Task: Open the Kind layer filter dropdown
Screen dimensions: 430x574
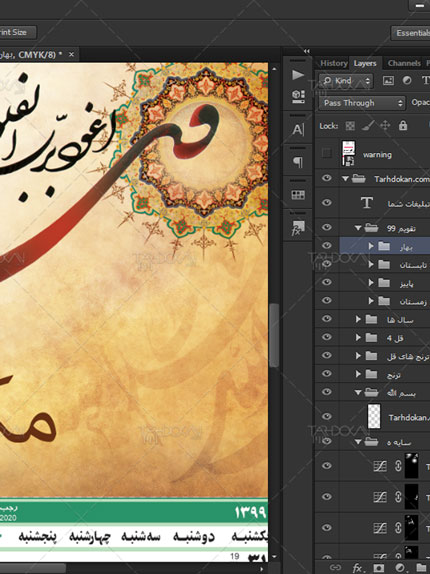Action: pos(345,81)
